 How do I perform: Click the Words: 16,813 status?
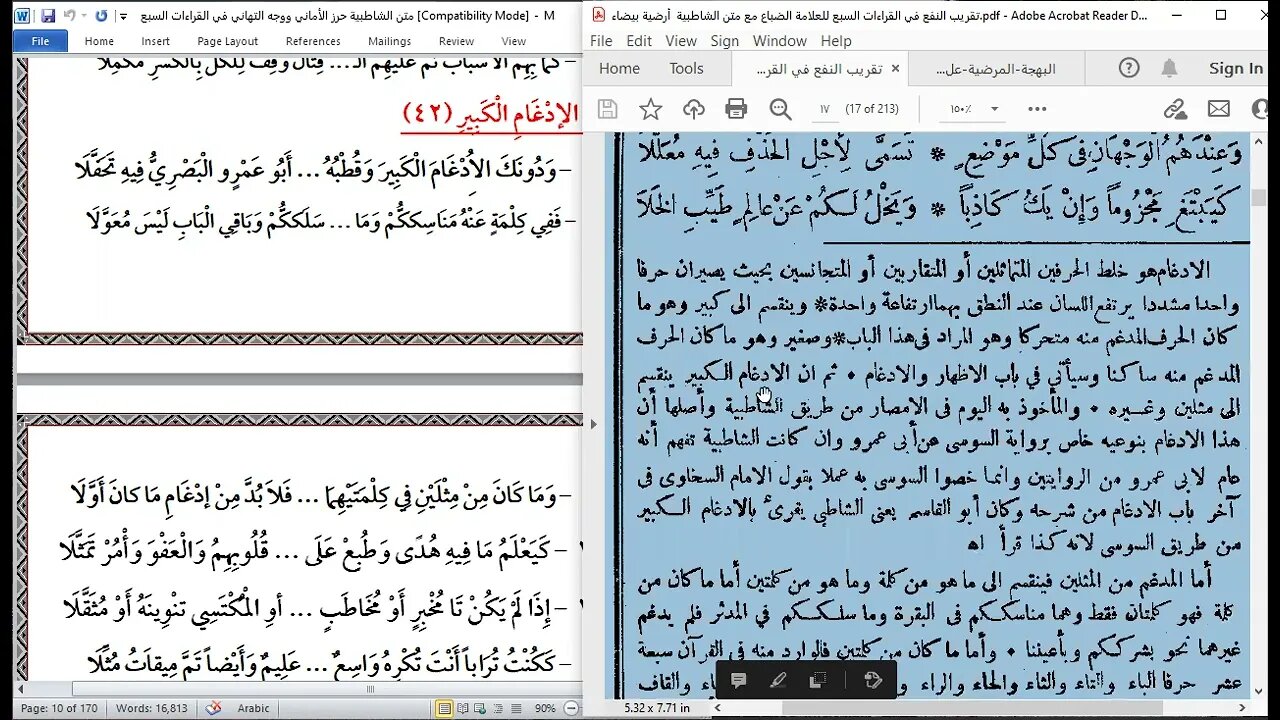151,708
